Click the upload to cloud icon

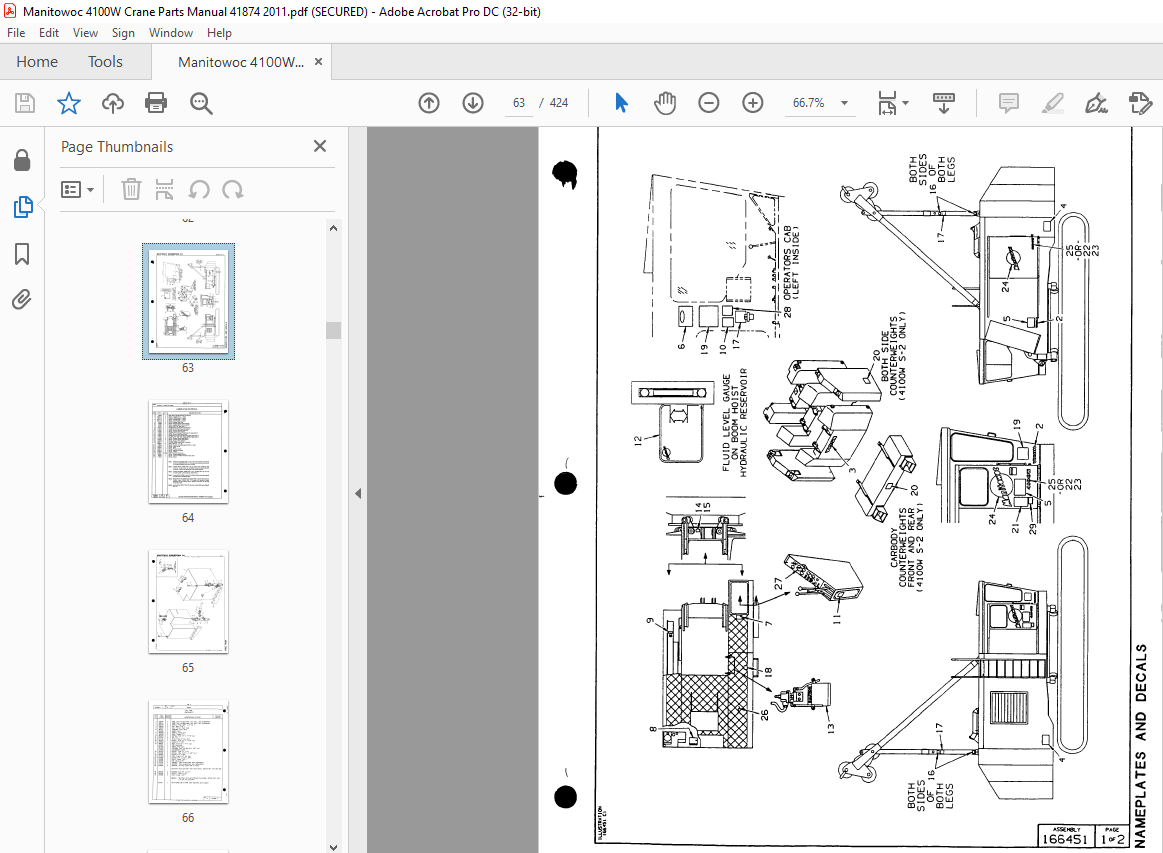113,103
